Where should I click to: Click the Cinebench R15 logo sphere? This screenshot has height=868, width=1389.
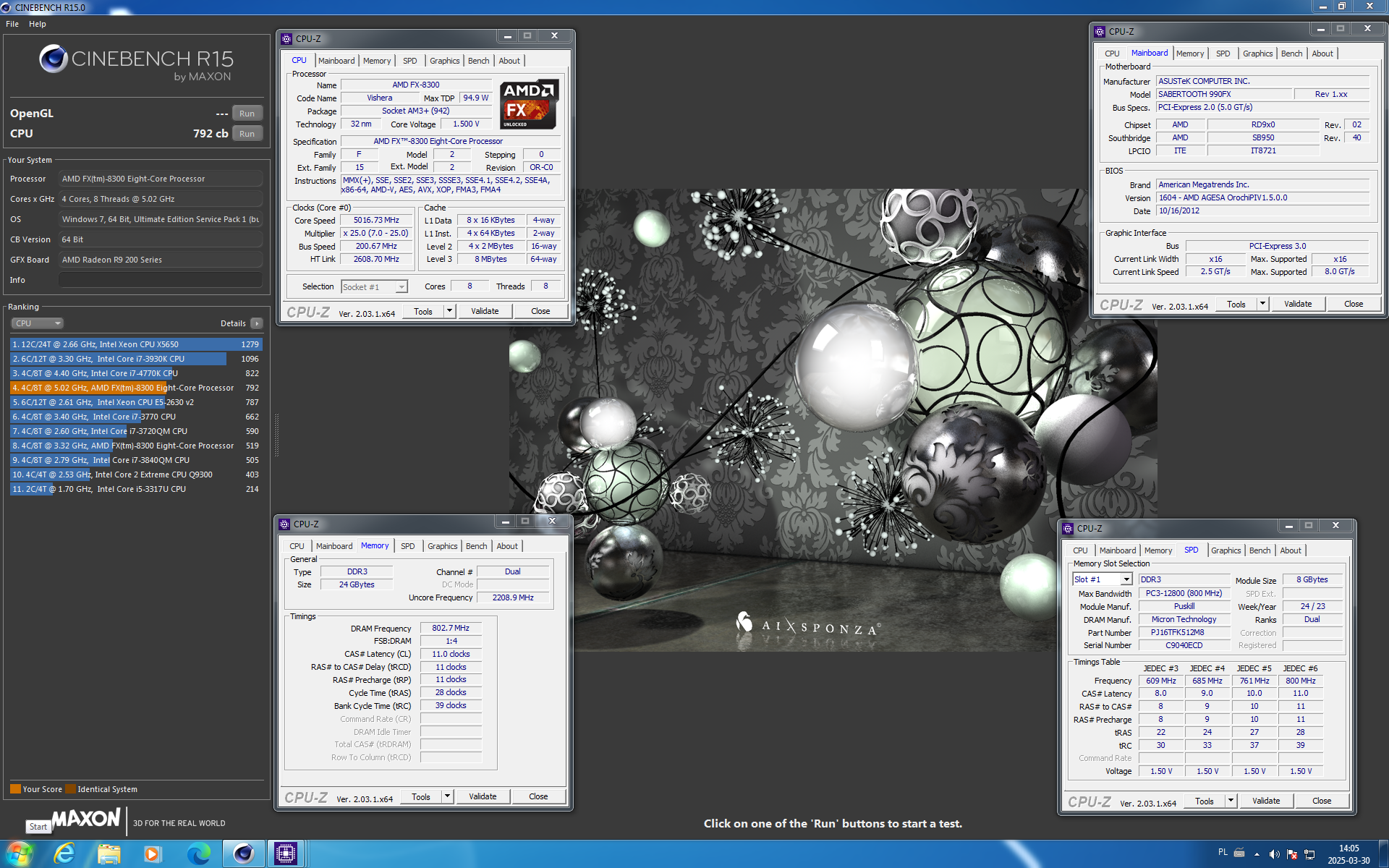(53, 59)
